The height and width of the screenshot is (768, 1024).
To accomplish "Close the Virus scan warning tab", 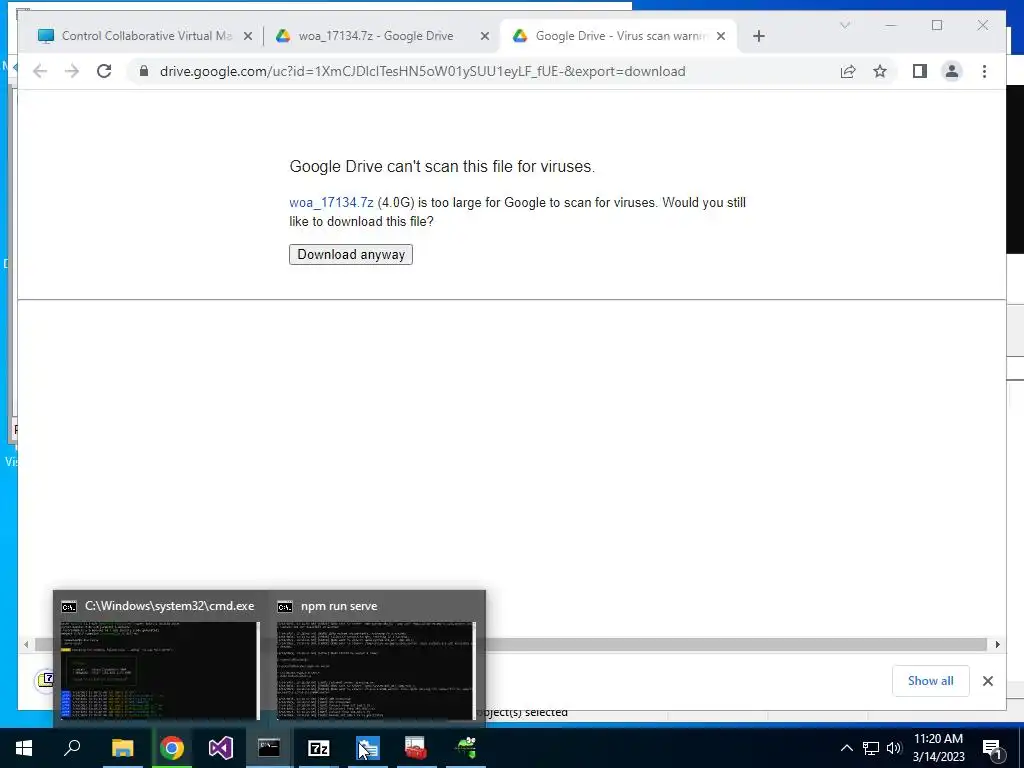I will point(721,37).
